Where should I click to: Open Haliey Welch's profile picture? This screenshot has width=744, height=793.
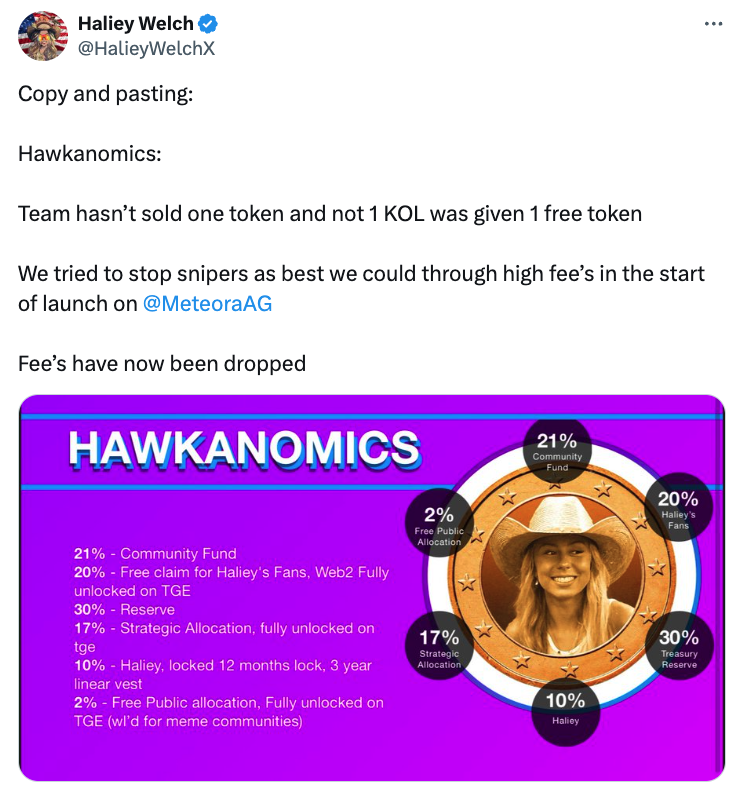[43, 36]
